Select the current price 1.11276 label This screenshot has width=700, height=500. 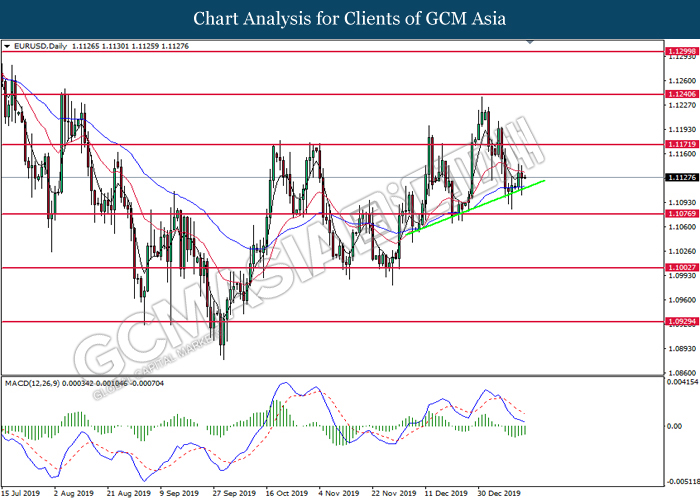tap(681, 177)
